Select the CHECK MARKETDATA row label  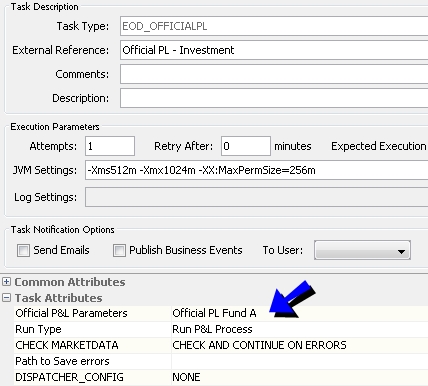(x=67, y=345)
